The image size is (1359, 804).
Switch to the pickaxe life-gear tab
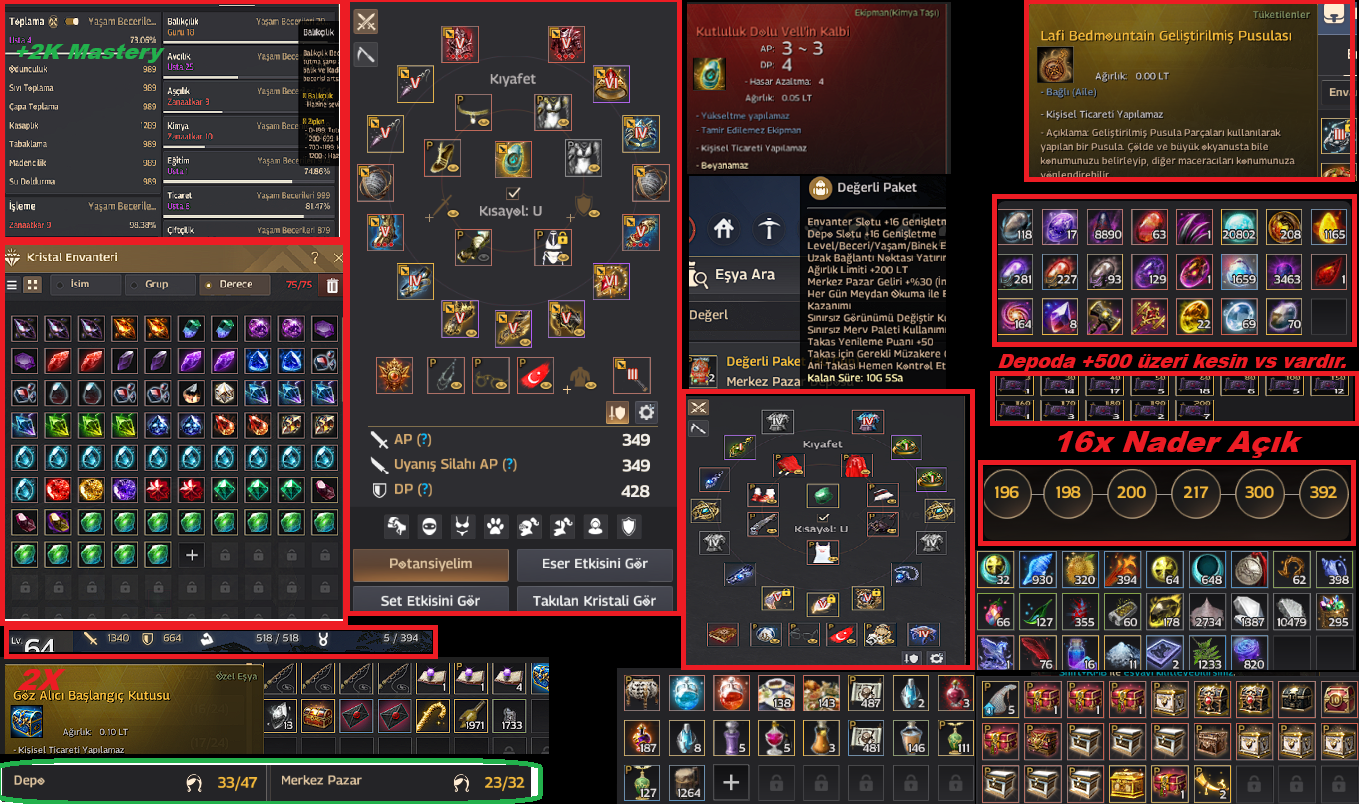(366, 55)
